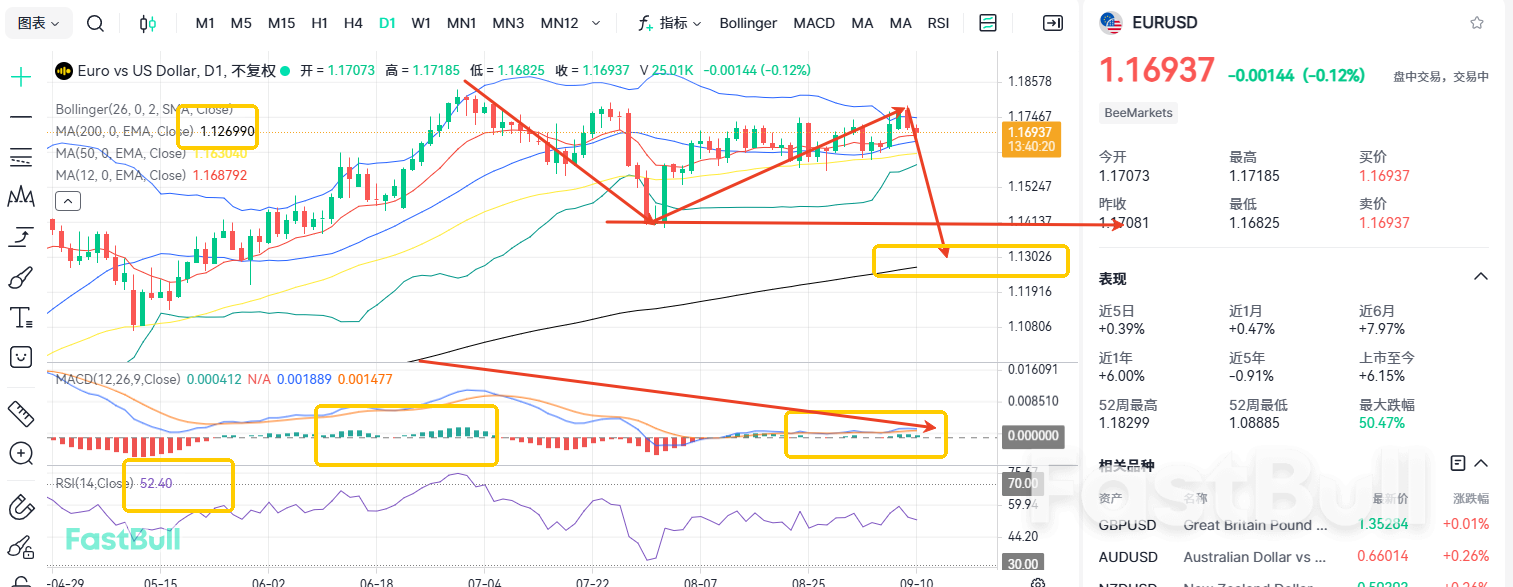Choose the text annotation tool
This screenshot has width=1513, height=587.
(21, 318)
